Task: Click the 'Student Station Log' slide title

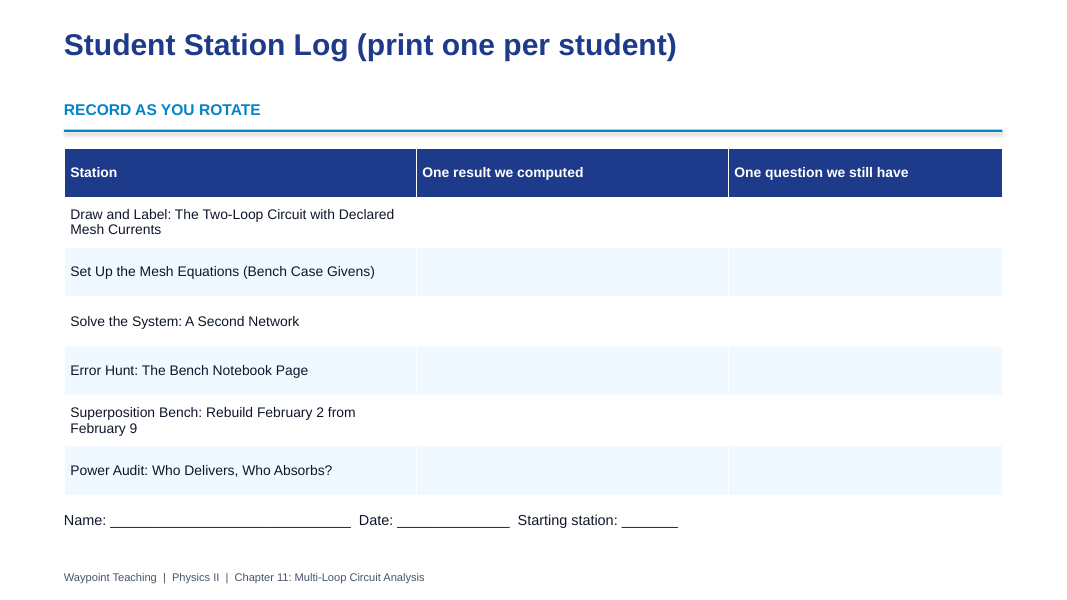Action: [370, 46]
